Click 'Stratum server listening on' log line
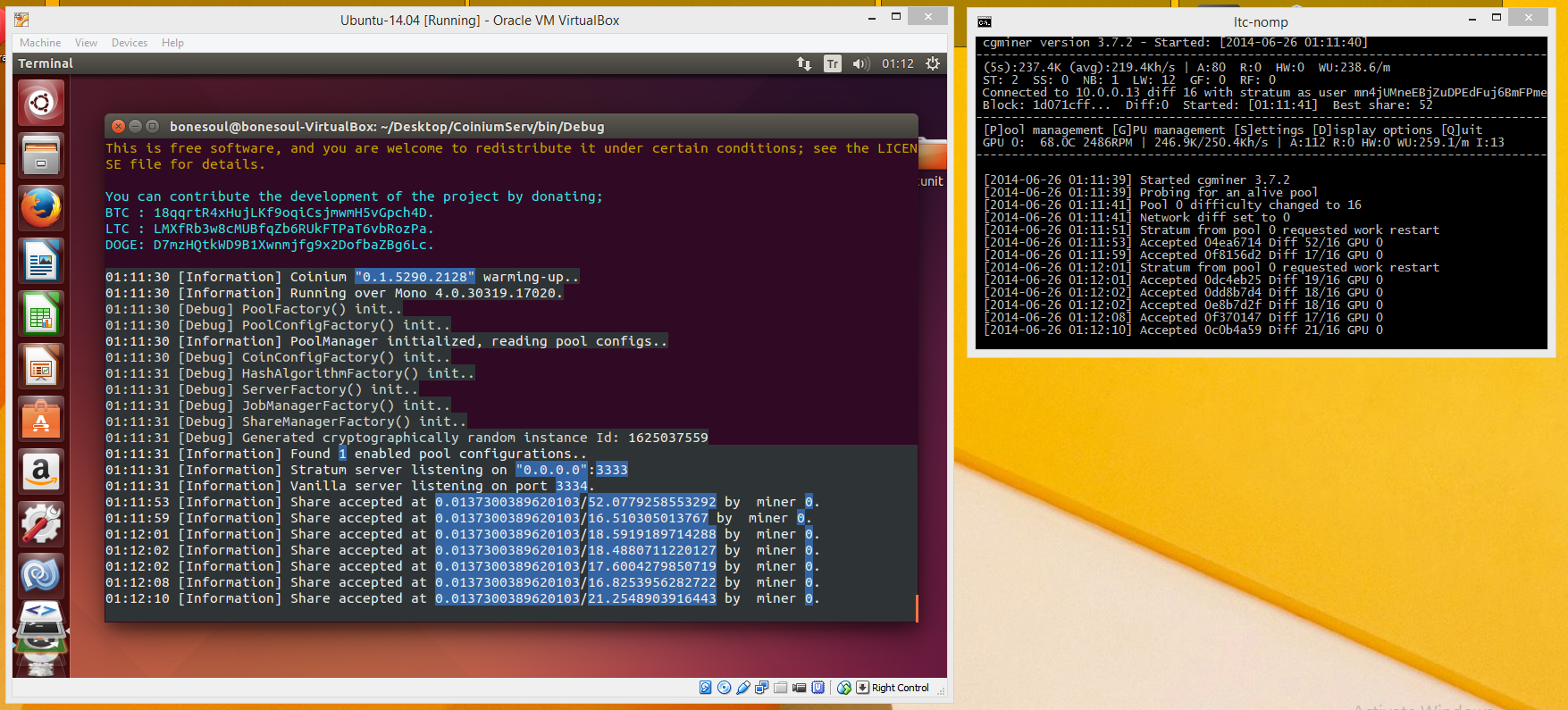Viewport: 1568px width, 710px height. click(366, 470)
